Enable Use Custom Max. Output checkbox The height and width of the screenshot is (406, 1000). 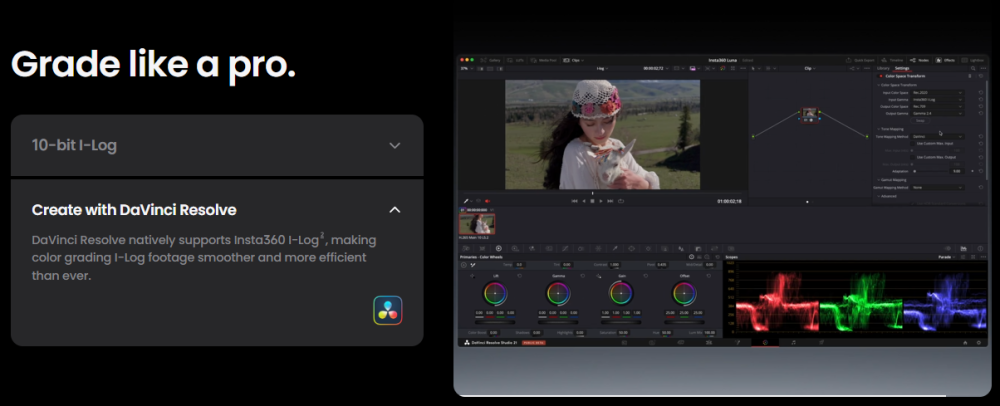tap(914, 157)
